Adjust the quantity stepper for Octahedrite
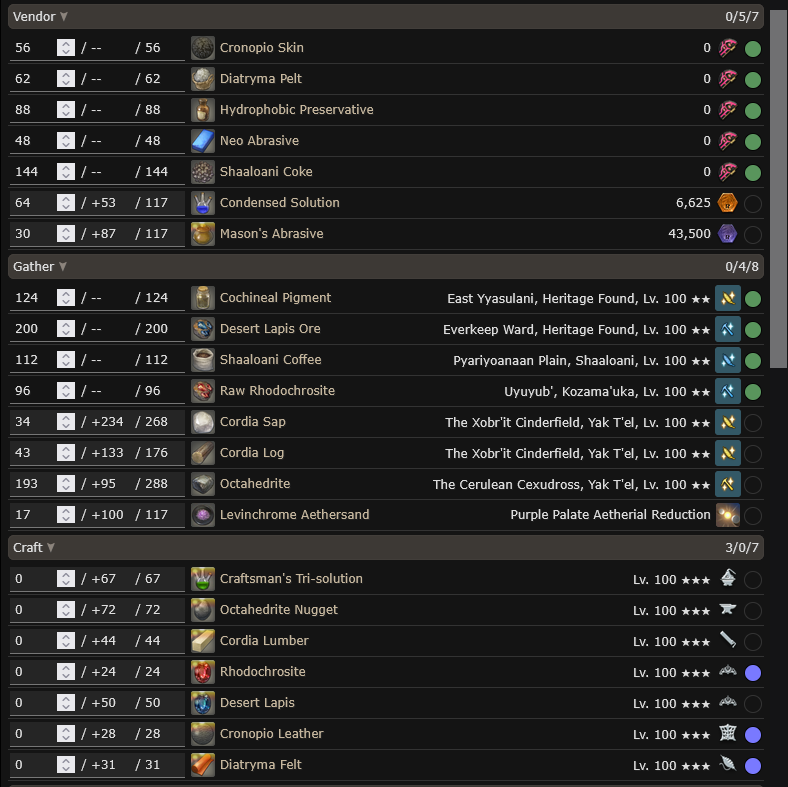The image size is (788, 787). (66, 484)
